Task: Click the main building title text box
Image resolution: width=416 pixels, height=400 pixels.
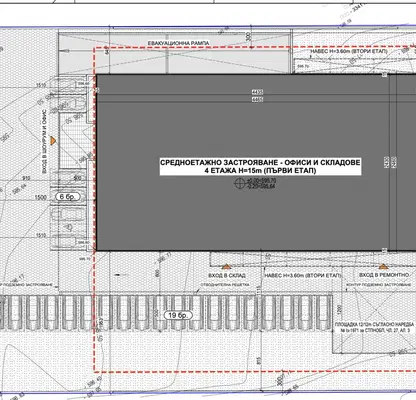Action: coord(260,167)
